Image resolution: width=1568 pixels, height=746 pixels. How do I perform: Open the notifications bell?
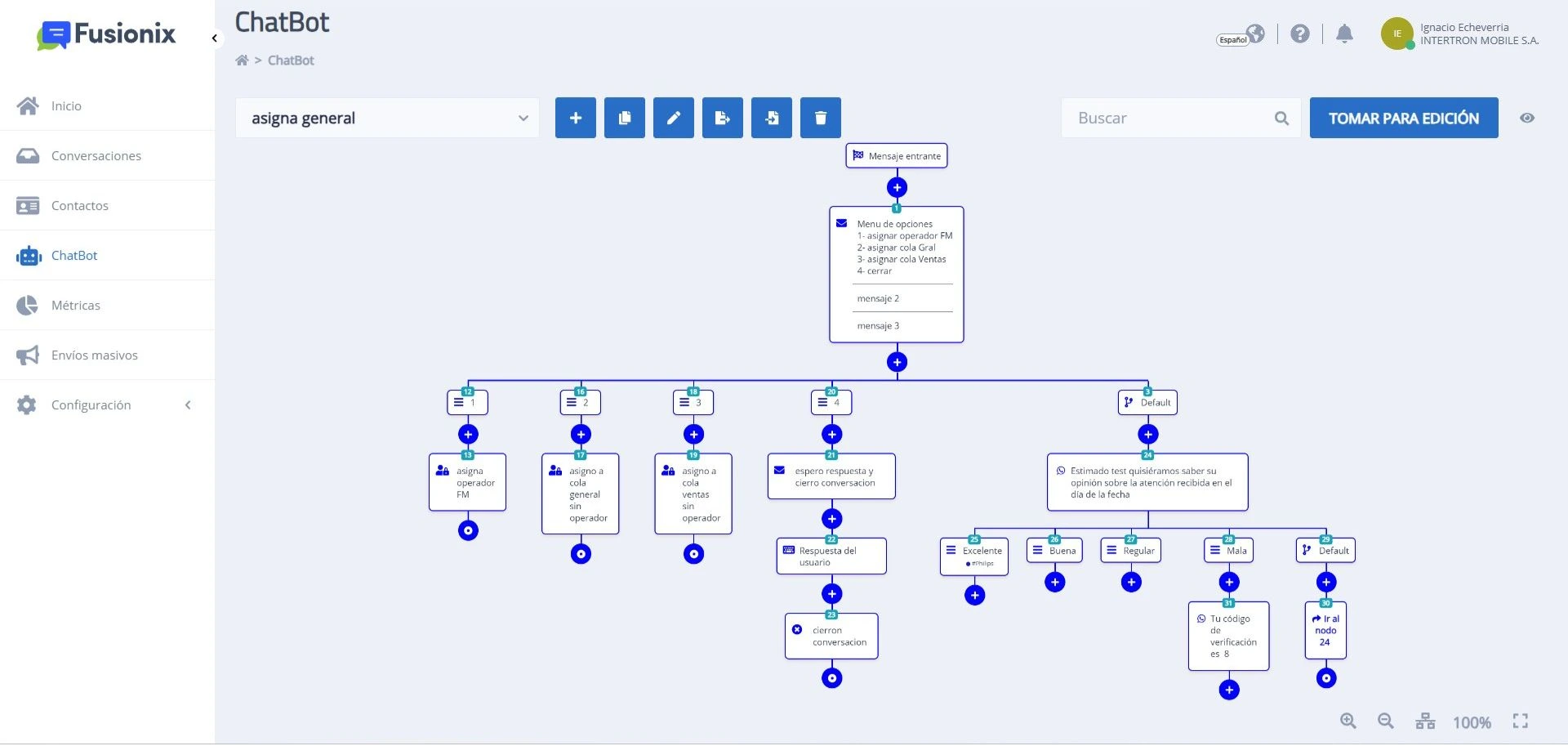pos(1344,34)
